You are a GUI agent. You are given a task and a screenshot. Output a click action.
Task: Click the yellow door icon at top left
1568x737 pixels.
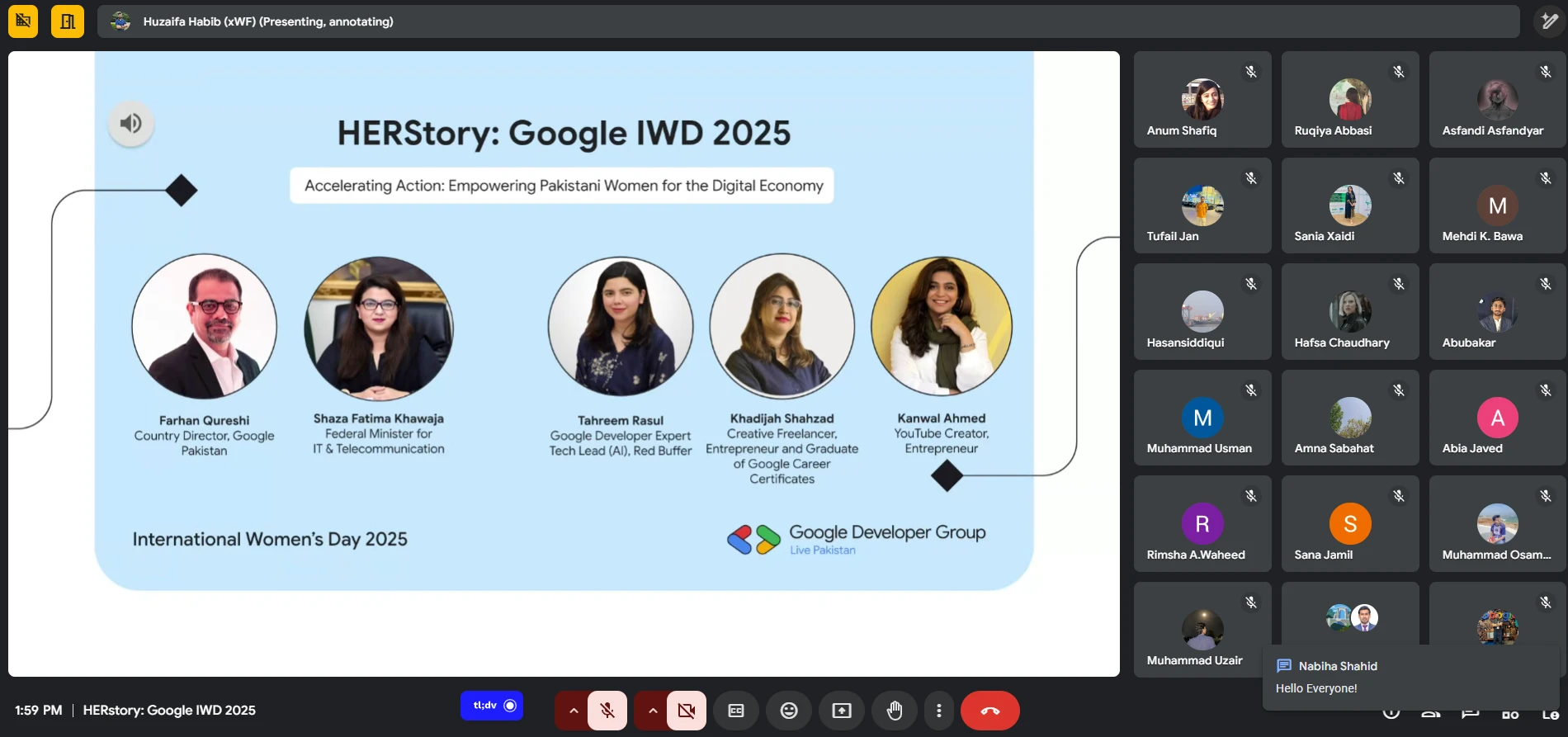tap(68, 21)
